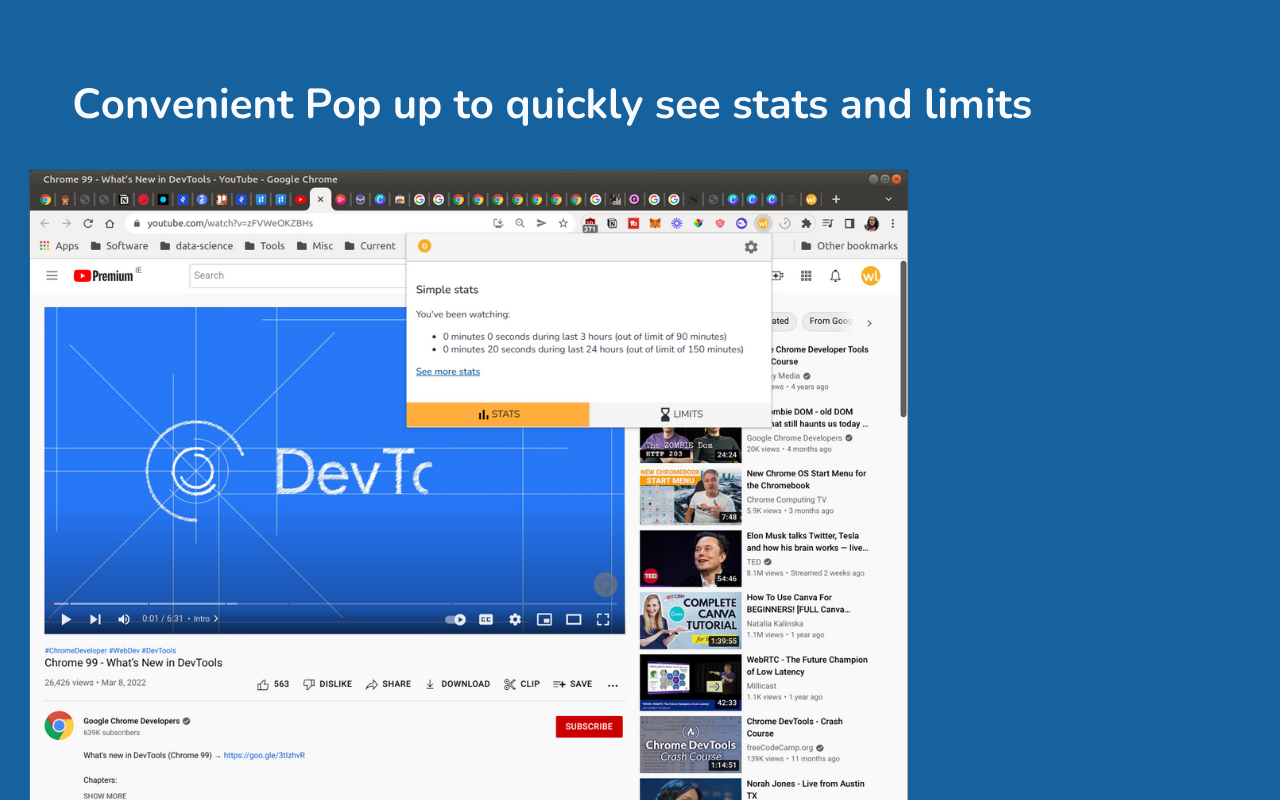Screen dimensions: 1280x800
Task: Open the Tools bookmarks folder
Action: pyautogui.click(x=264, y=246)
